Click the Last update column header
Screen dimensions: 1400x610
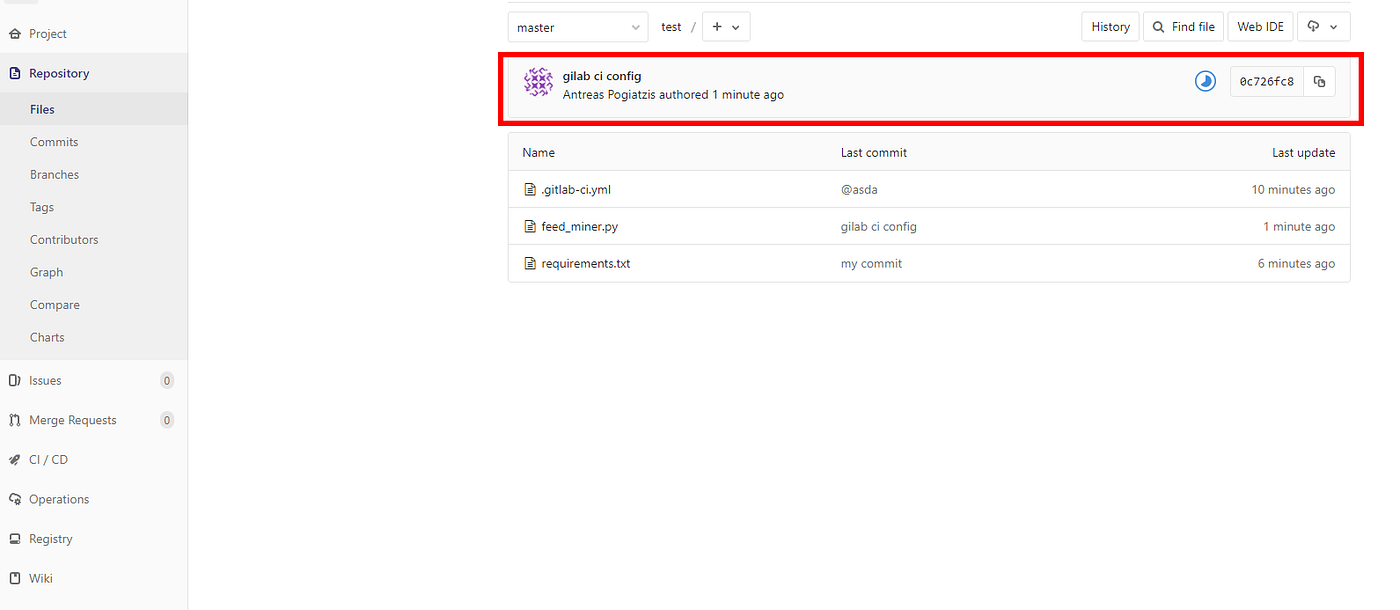click(1303, 153)
